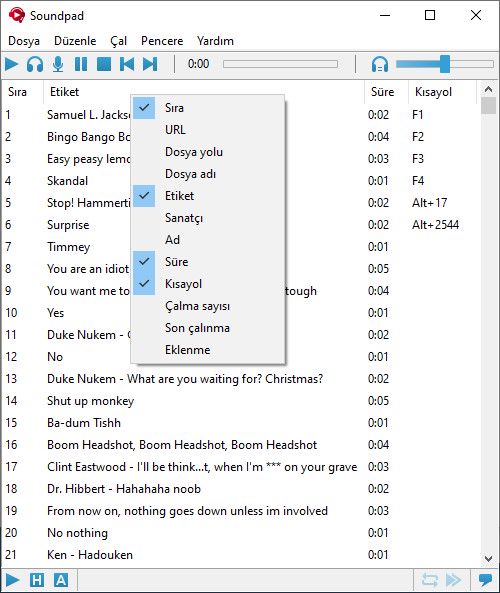Click the 0:00 elapsed time display
Viewport: 500px width, 593px height.
[198, 64]
